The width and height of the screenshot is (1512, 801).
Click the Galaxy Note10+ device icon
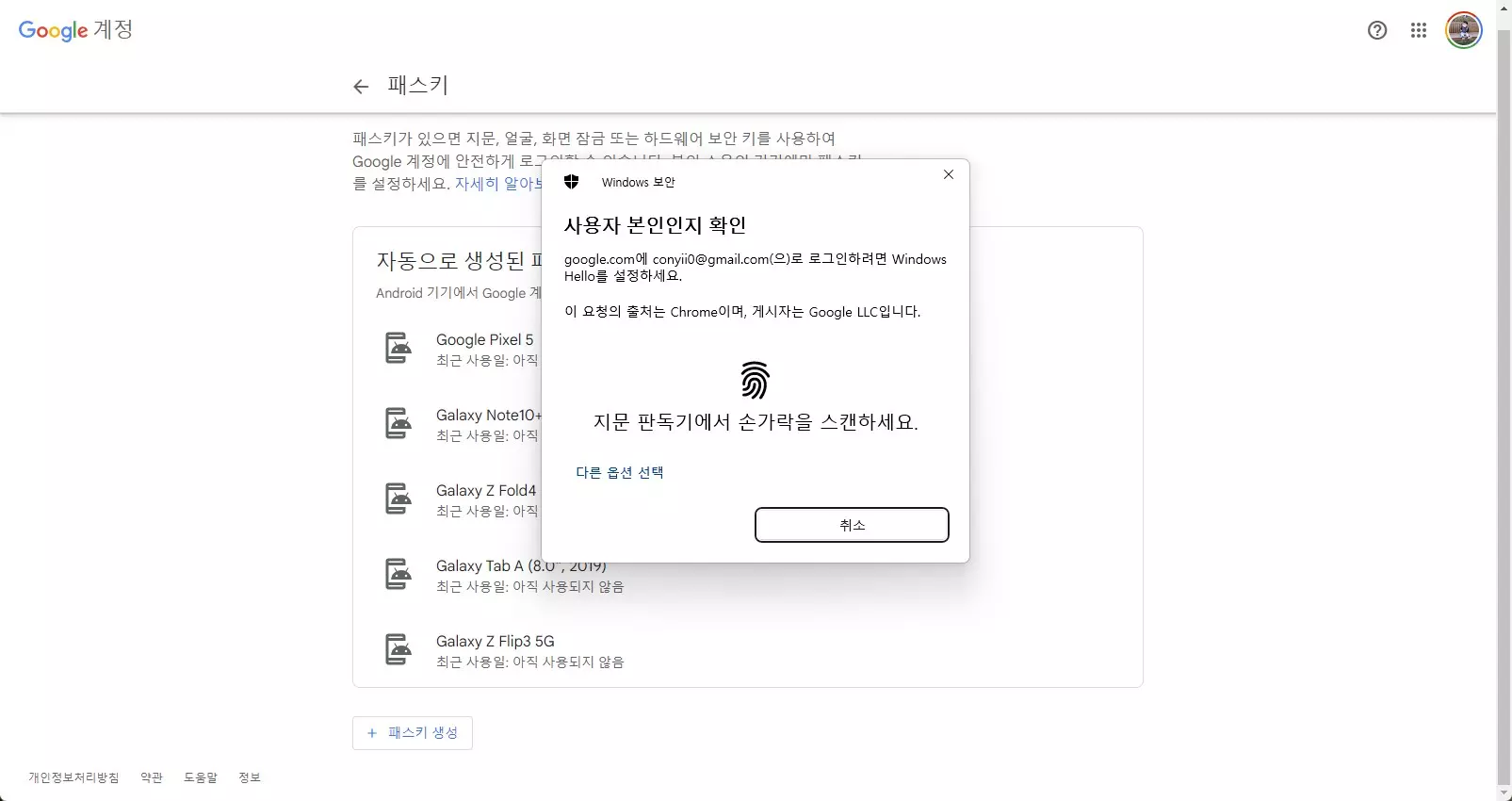click(398, 423)
